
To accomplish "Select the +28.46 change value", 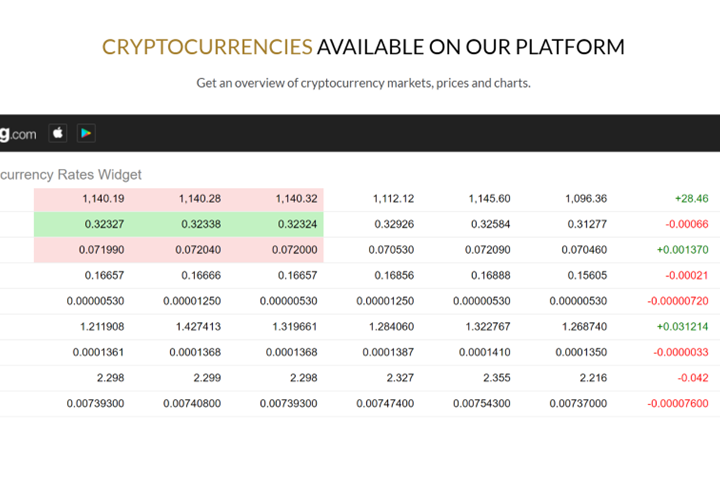I will click(x=691, y=199).
